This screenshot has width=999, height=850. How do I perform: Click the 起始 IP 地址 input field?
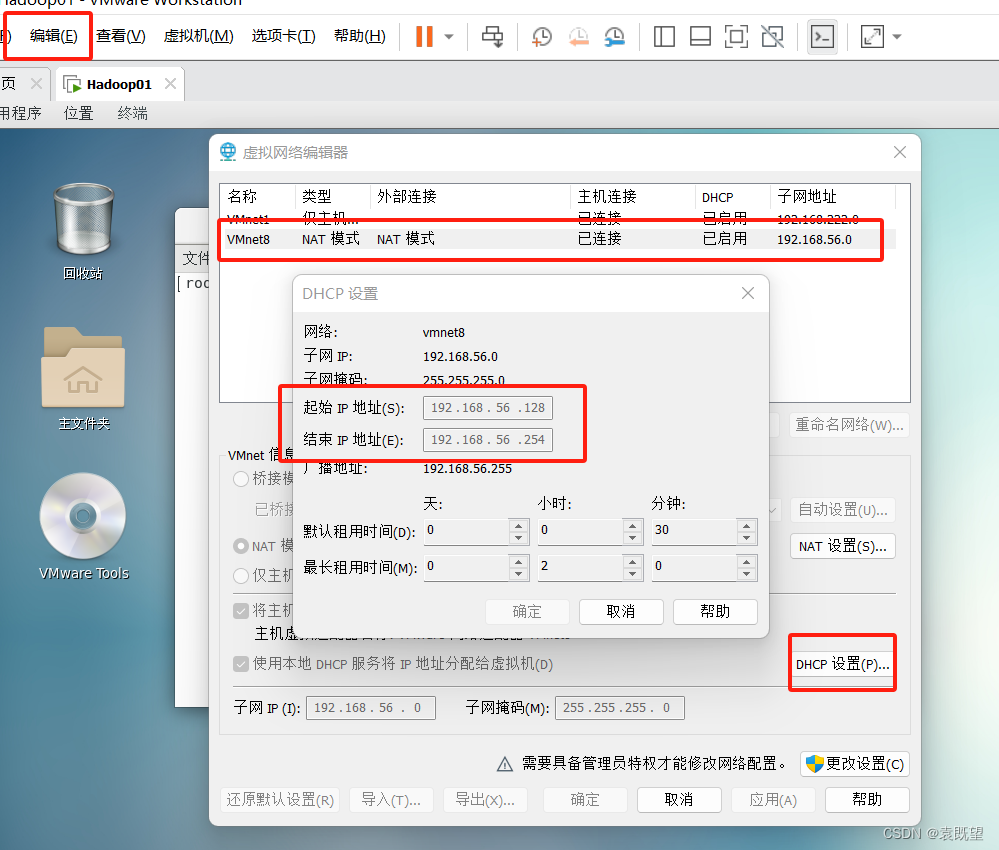488,408
